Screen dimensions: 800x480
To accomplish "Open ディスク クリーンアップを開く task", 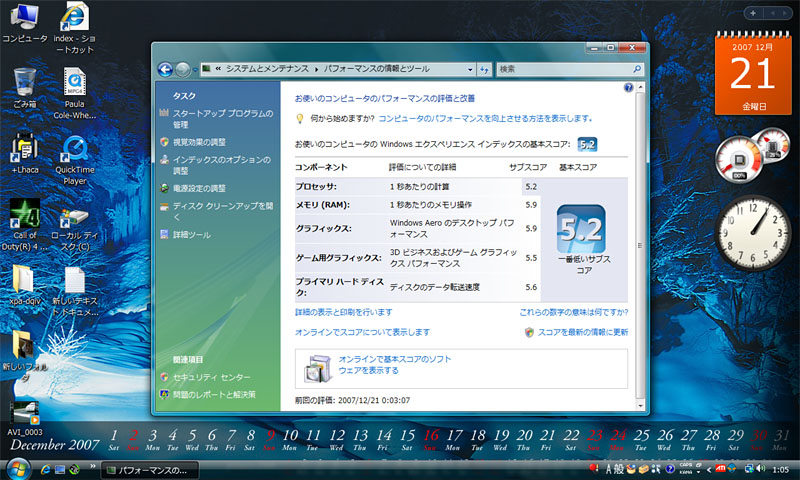I will [222, 211].
